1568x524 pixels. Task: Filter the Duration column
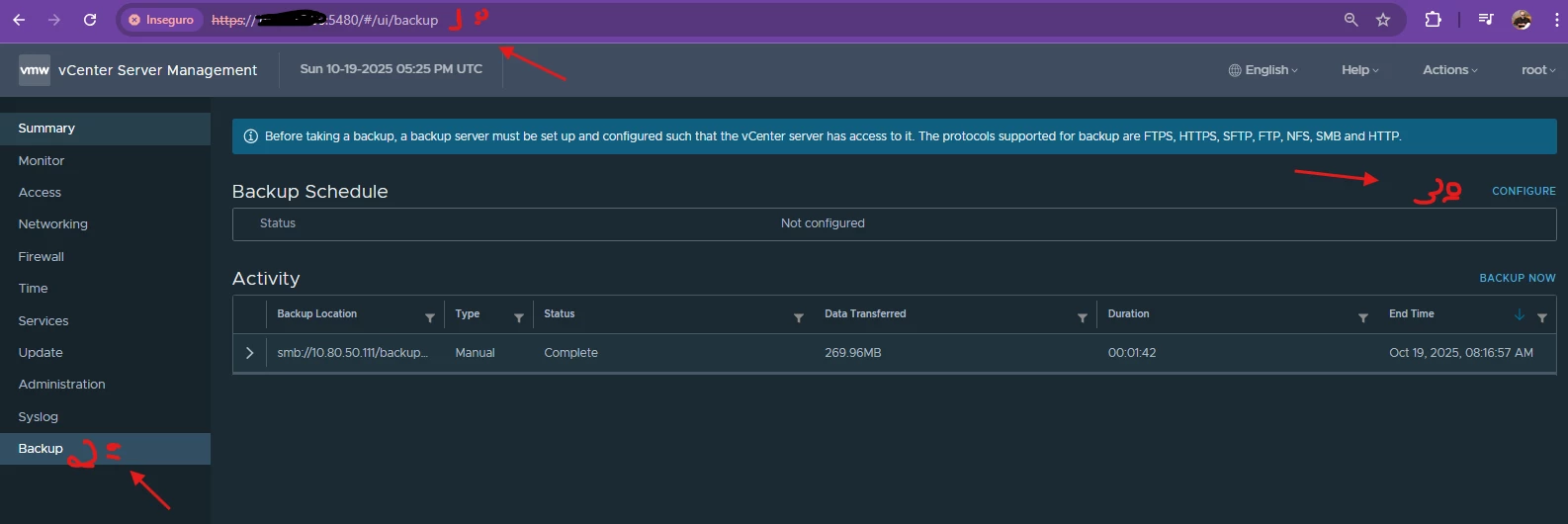pyautogui.click(x=1363, y=317)
